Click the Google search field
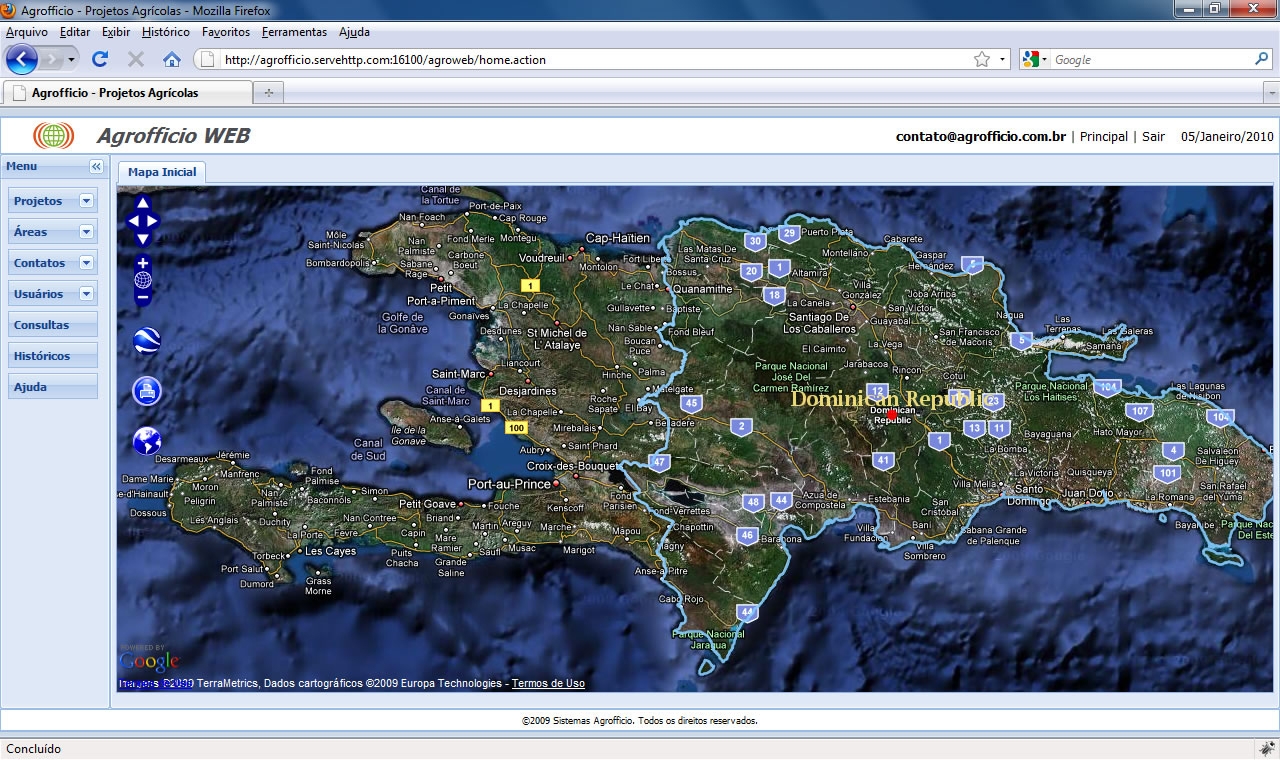The height and width of the screenshot is (760, 1280). click(x=1150, y=59)
